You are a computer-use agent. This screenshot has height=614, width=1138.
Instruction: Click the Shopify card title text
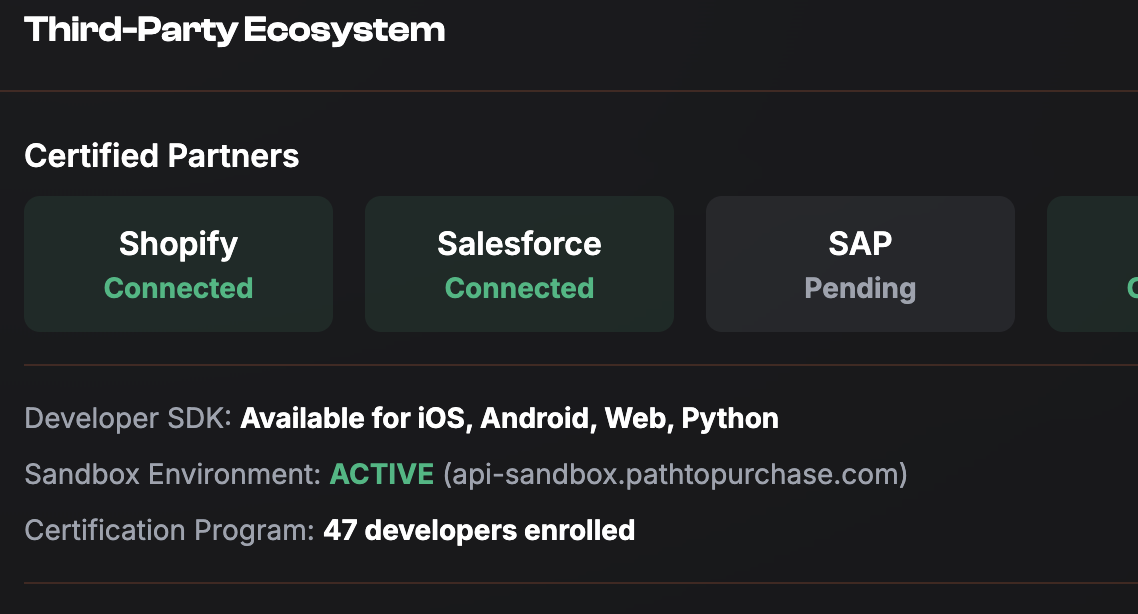[x=178, y=243]
